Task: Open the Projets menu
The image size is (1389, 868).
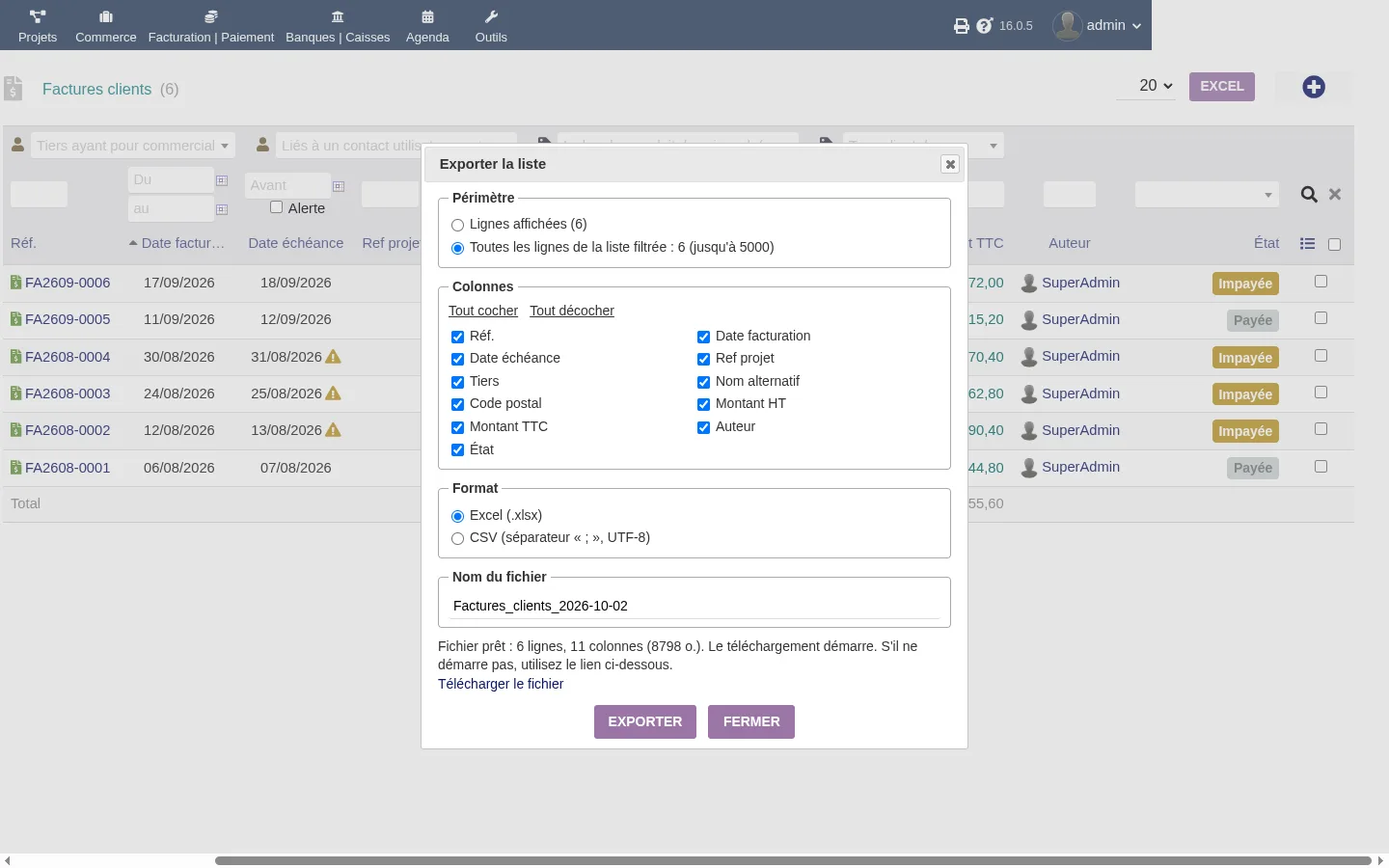Action: 38,26
